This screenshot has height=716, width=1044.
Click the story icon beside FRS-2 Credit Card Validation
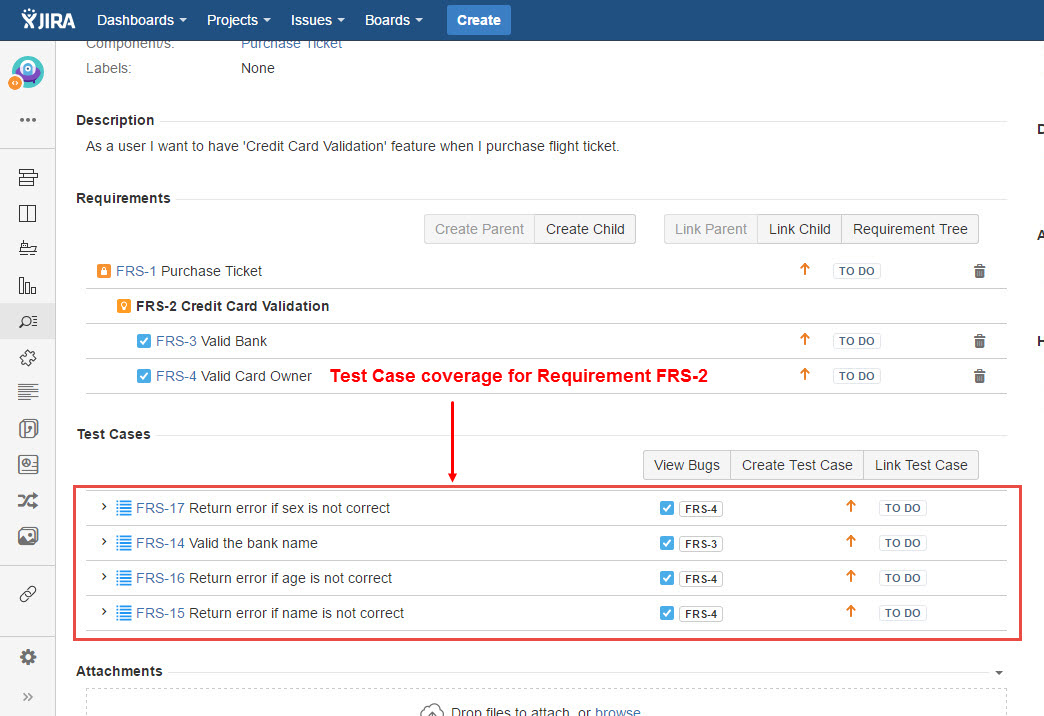pos(124,306)
